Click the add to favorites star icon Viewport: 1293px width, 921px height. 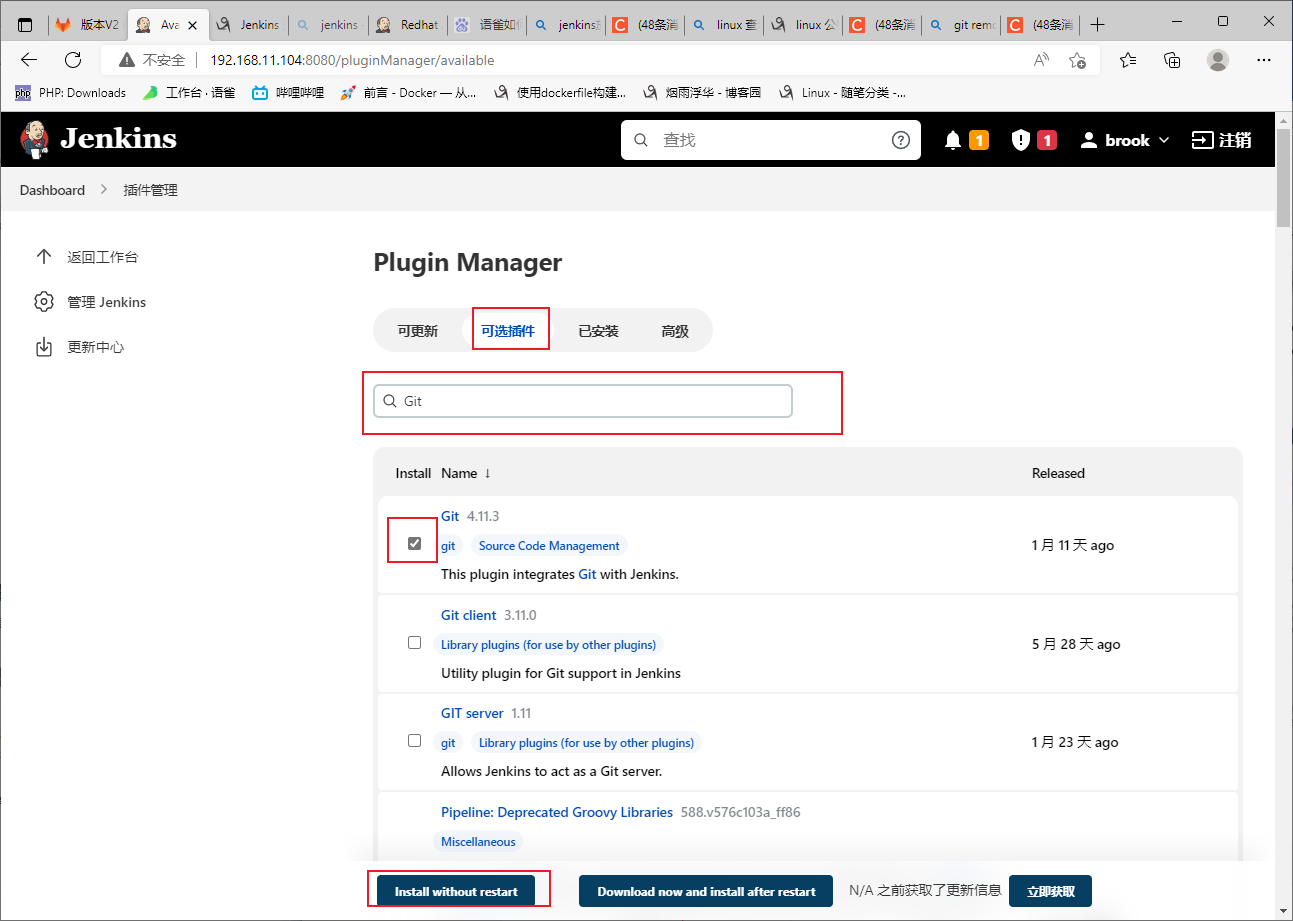click(x=1077, y=60)
